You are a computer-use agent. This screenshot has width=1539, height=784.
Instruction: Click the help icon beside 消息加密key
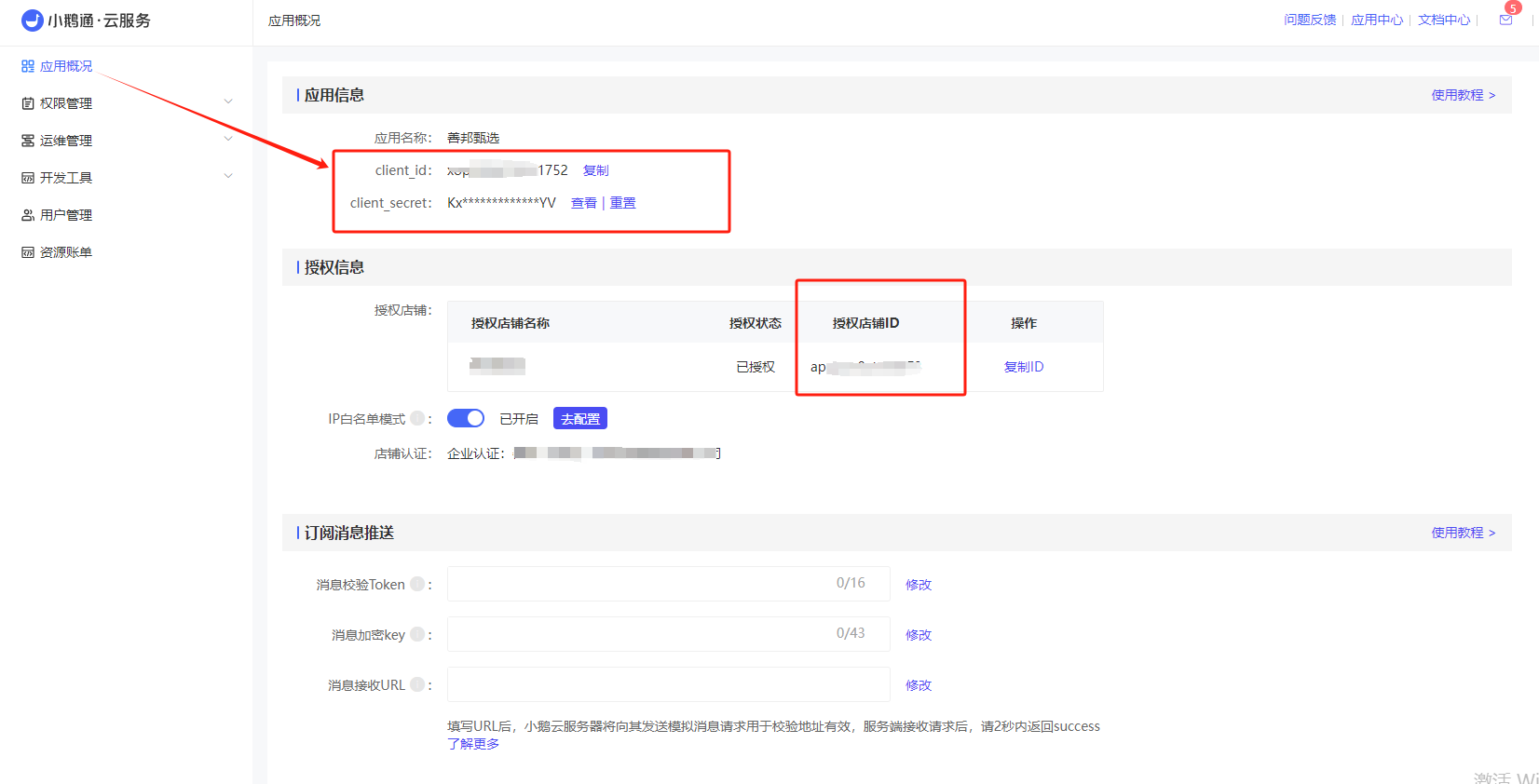coord(417,634)
